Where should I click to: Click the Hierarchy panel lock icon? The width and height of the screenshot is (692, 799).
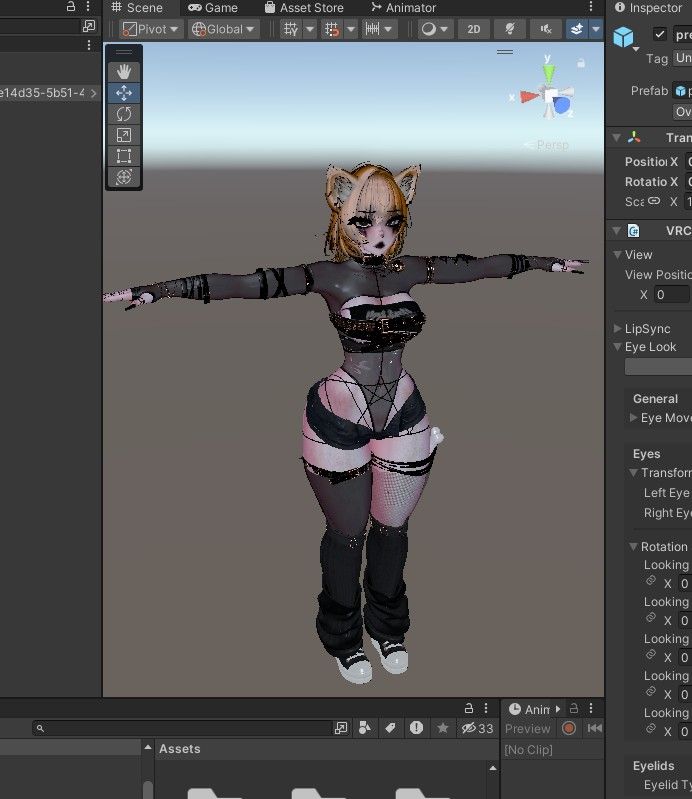[x=71, y=7]
